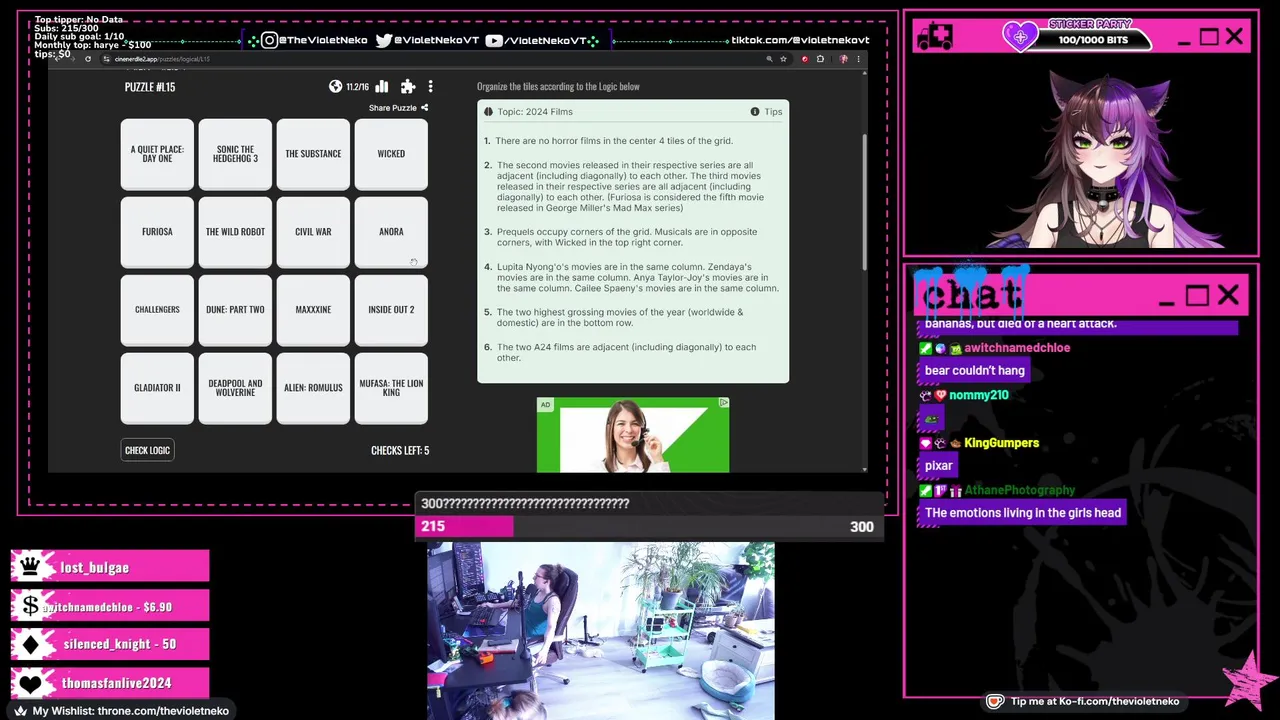Screen dimensions: 1280x720
Task: Click the lost_bulgae crown banner
Action: [x=110, y=567]
